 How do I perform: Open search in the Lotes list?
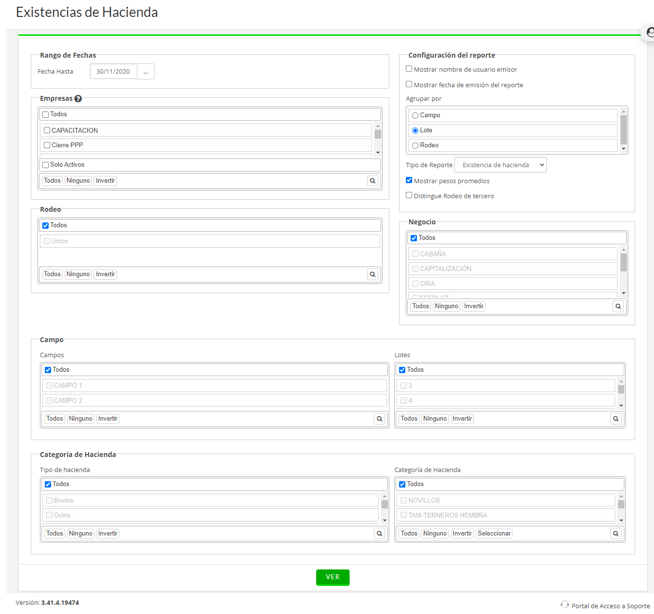(x=616, y=418)
